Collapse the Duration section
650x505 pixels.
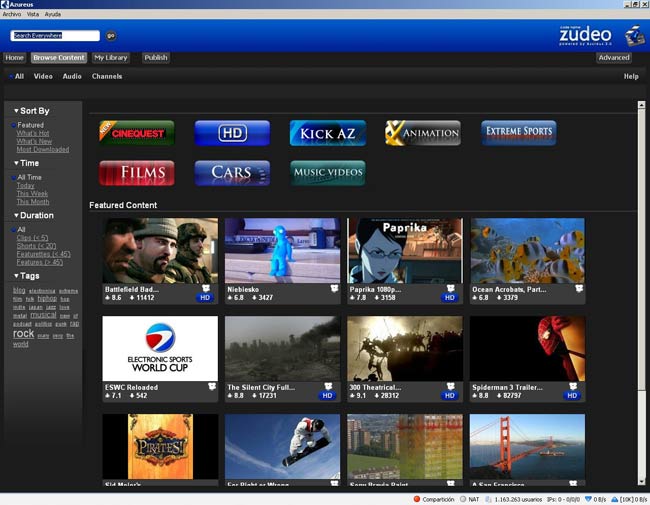(x=16, y=215)
